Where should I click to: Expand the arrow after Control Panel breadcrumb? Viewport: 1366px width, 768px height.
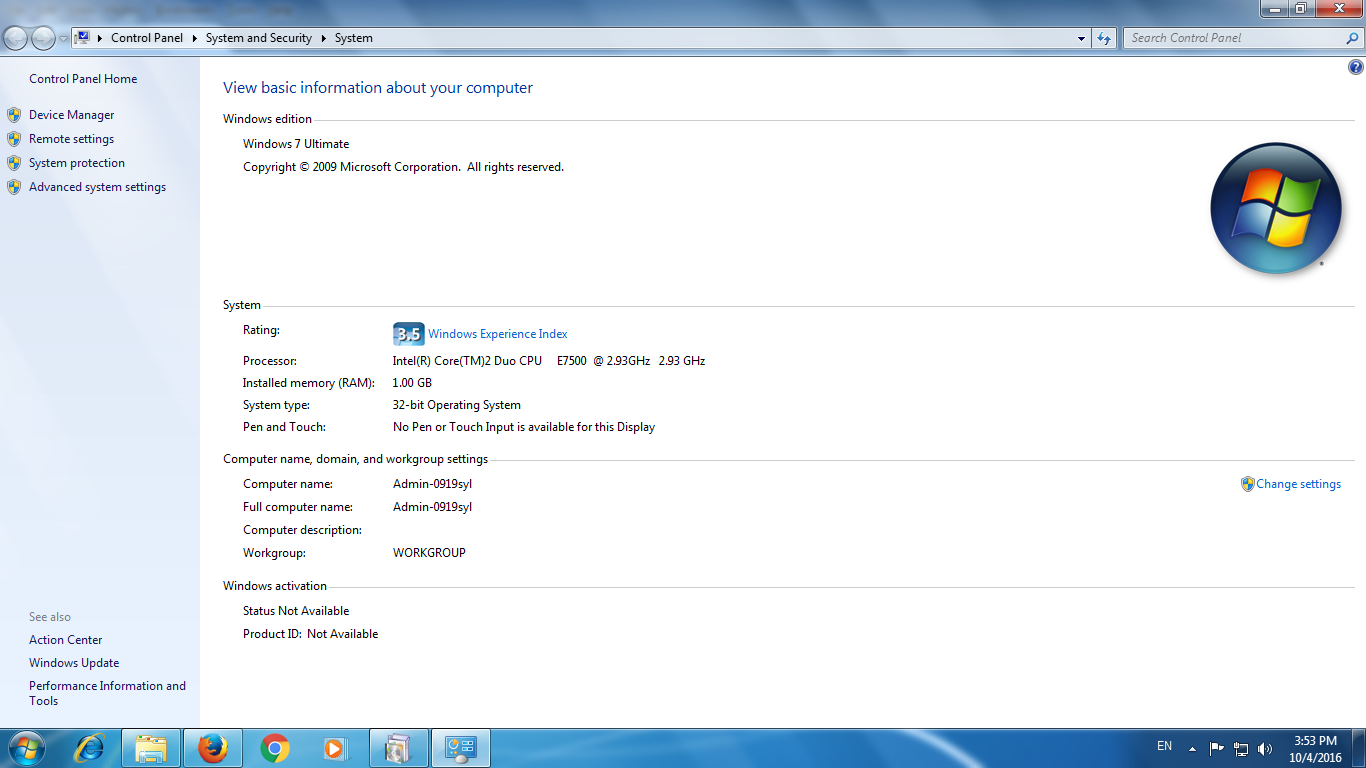(194, 38)
